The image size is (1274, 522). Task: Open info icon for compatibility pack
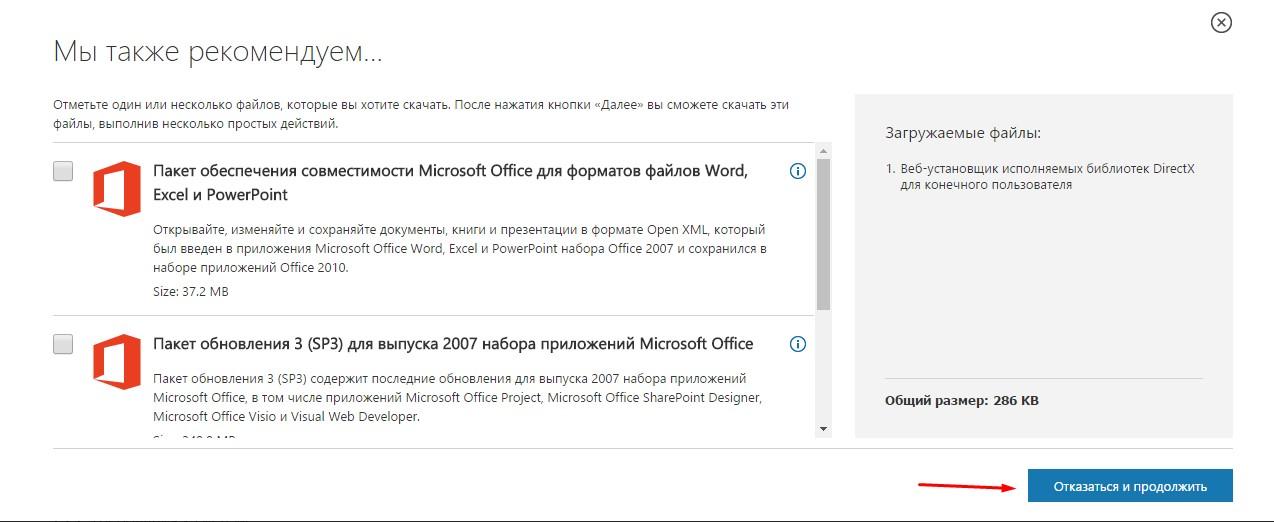pyautogui.click(x=798, y=171)
